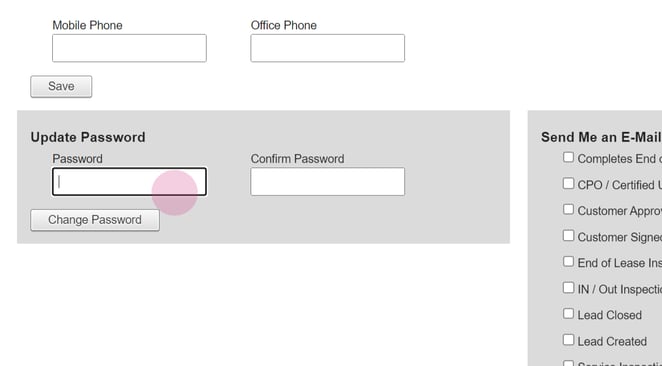Click the Update Password heading

tap(88, 137)
